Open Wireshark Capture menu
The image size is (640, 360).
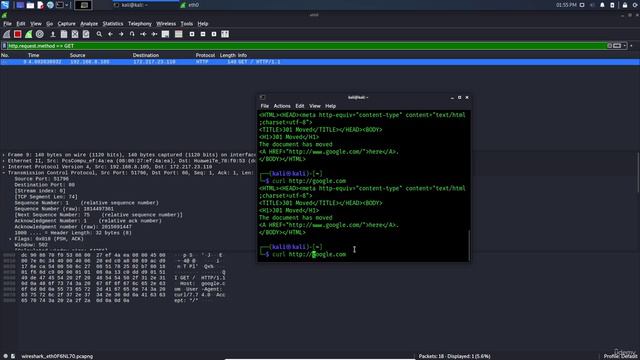(x=67, y=24)
